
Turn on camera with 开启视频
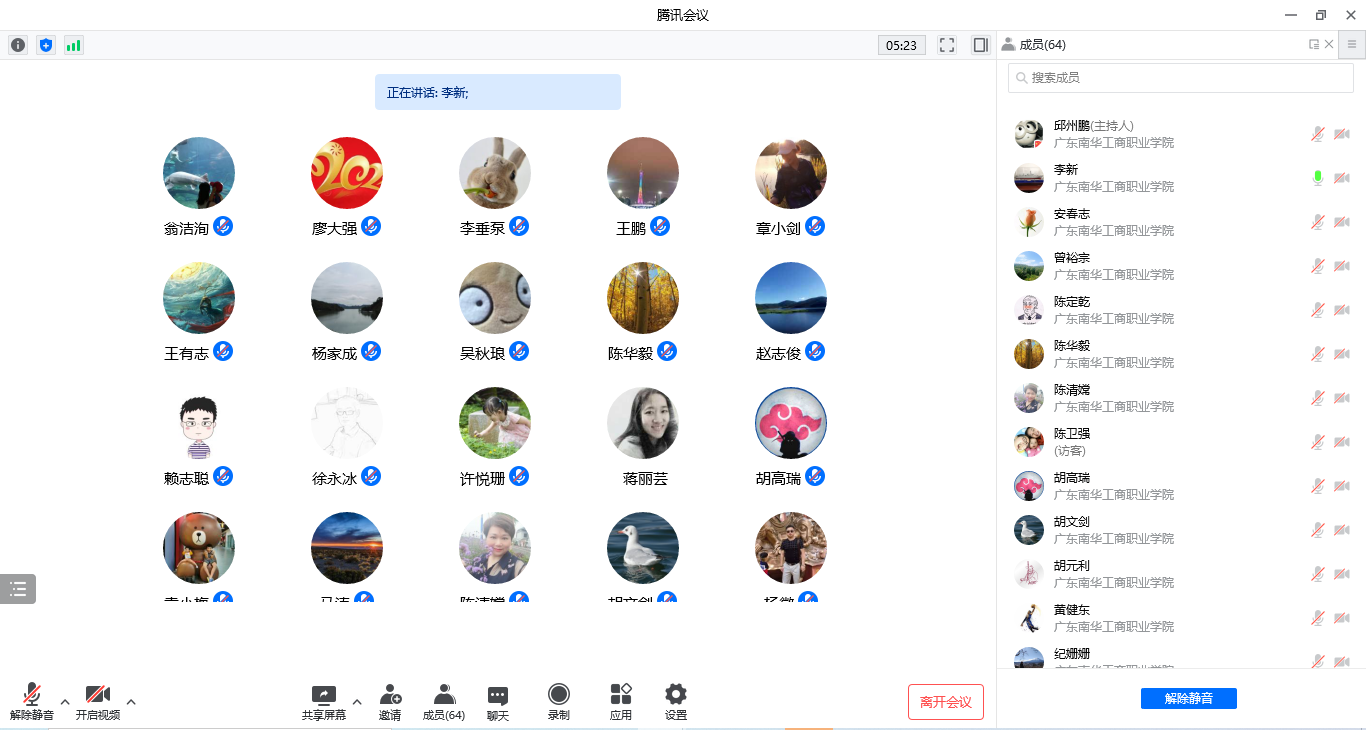[x=97, y=701]
